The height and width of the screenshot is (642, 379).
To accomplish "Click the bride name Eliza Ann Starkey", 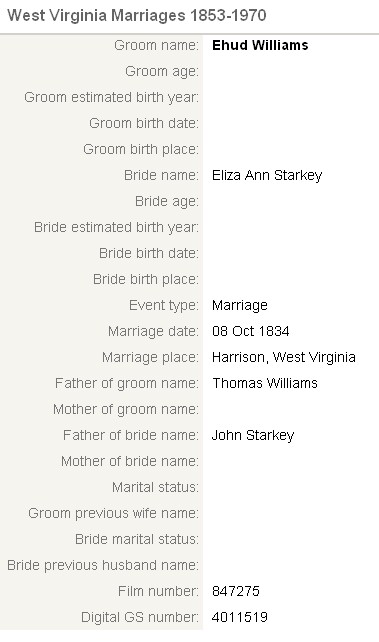I will 267,175.
